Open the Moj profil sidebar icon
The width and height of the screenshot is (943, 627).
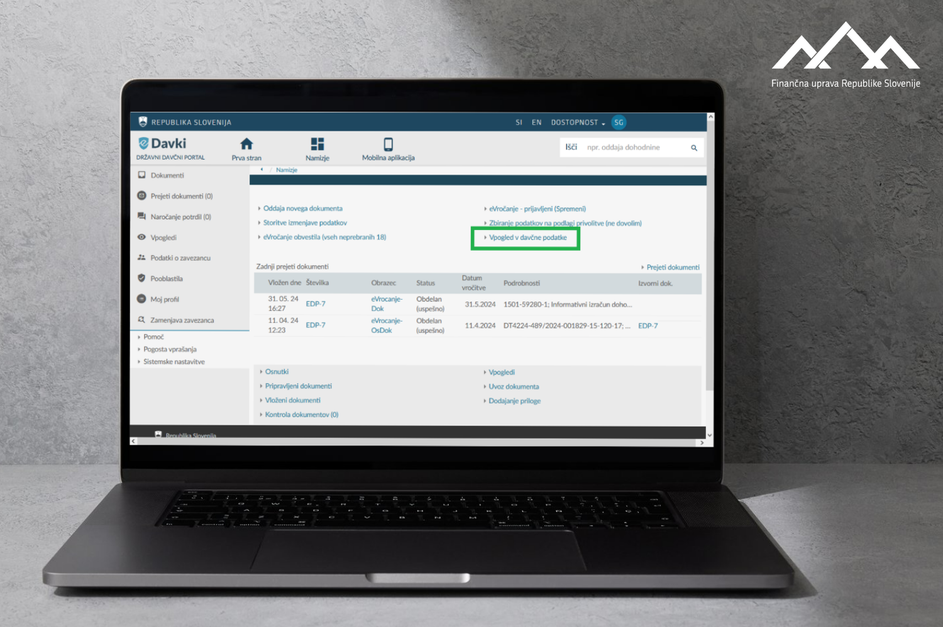click(142, 299)
